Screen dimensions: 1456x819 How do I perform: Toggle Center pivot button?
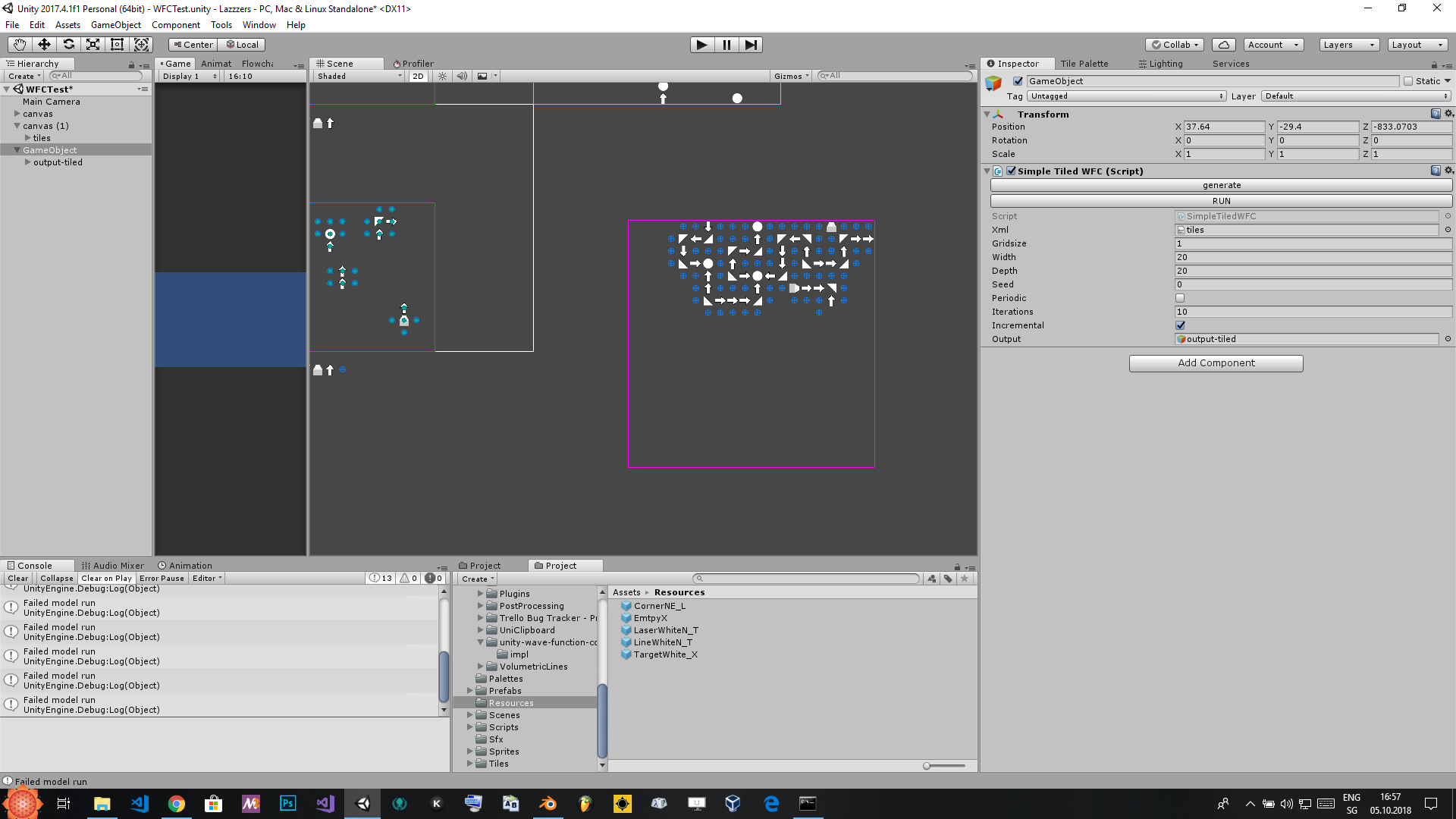pyautogui.click(x=193, y=45)
